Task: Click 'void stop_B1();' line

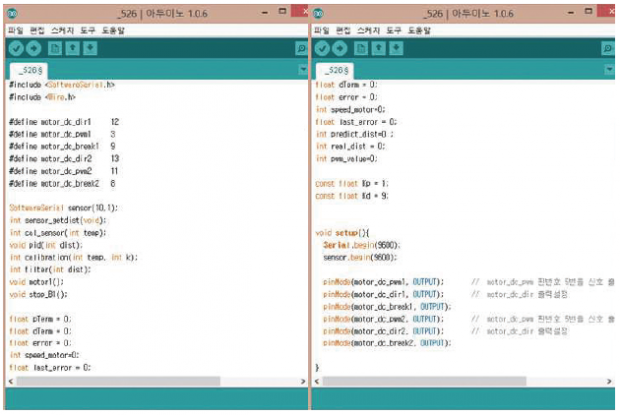Action: pos(38,294)
